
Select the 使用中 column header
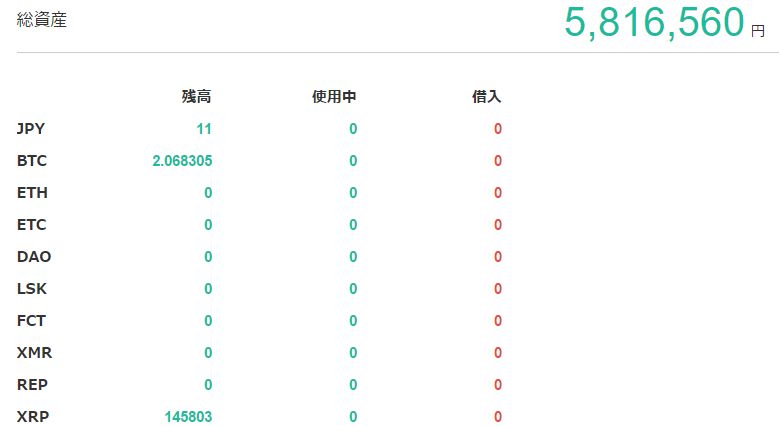[334, 97]
